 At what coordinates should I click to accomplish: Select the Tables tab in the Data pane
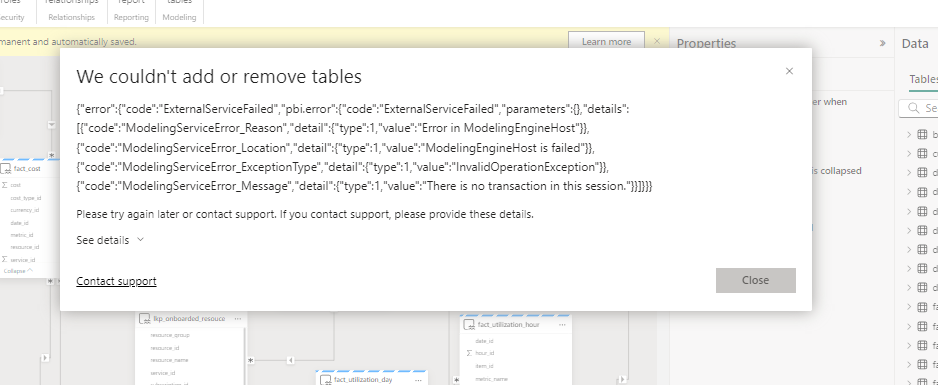pyautogui.click(x=923, y=80)
